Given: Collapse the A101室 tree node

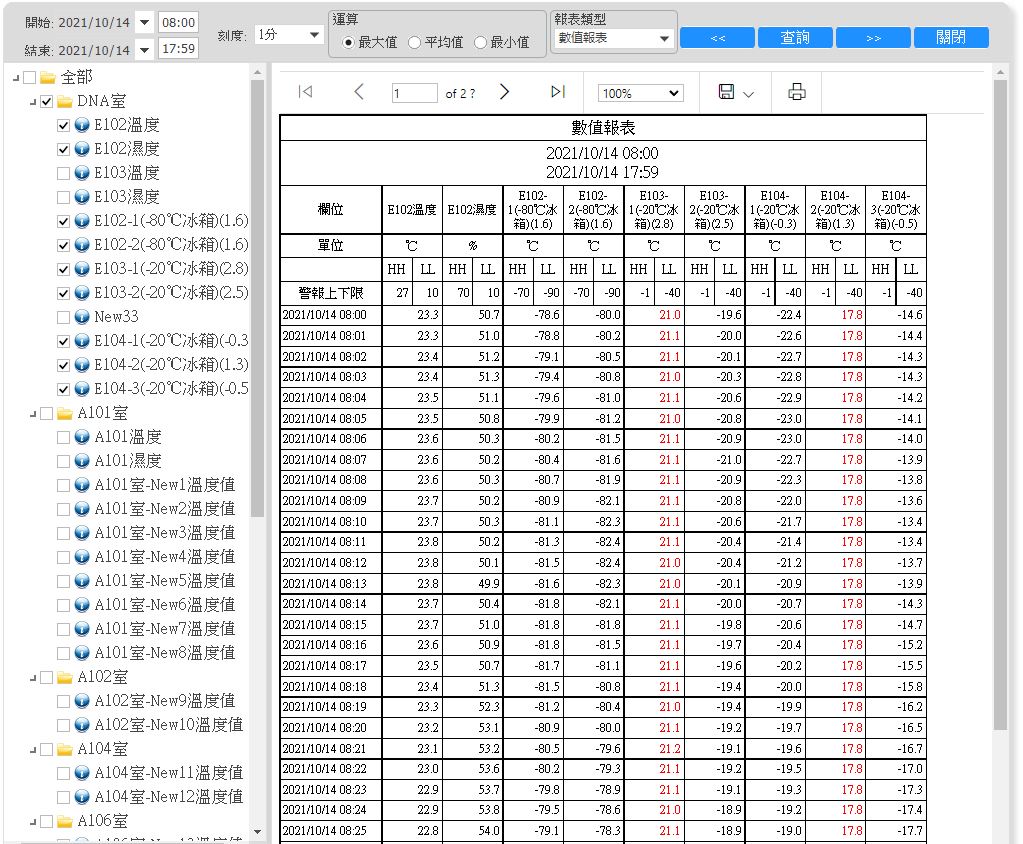Looking at the screenshot, I should (33, 414).
